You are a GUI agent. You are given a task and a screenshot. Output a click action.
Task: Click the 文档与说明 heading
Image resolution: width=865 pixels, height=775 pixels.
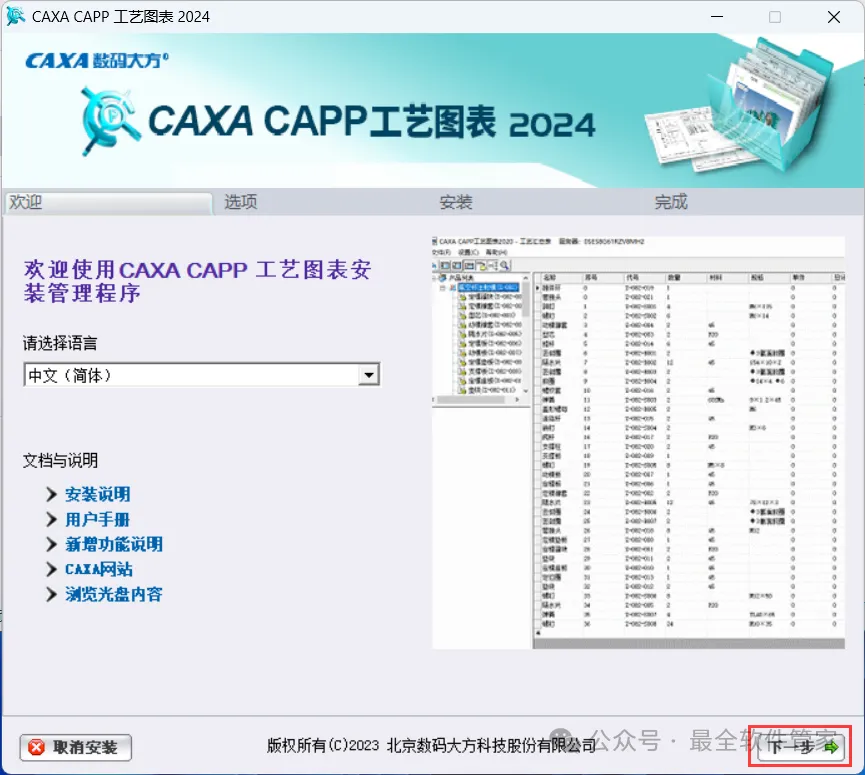tap(61, 461)
